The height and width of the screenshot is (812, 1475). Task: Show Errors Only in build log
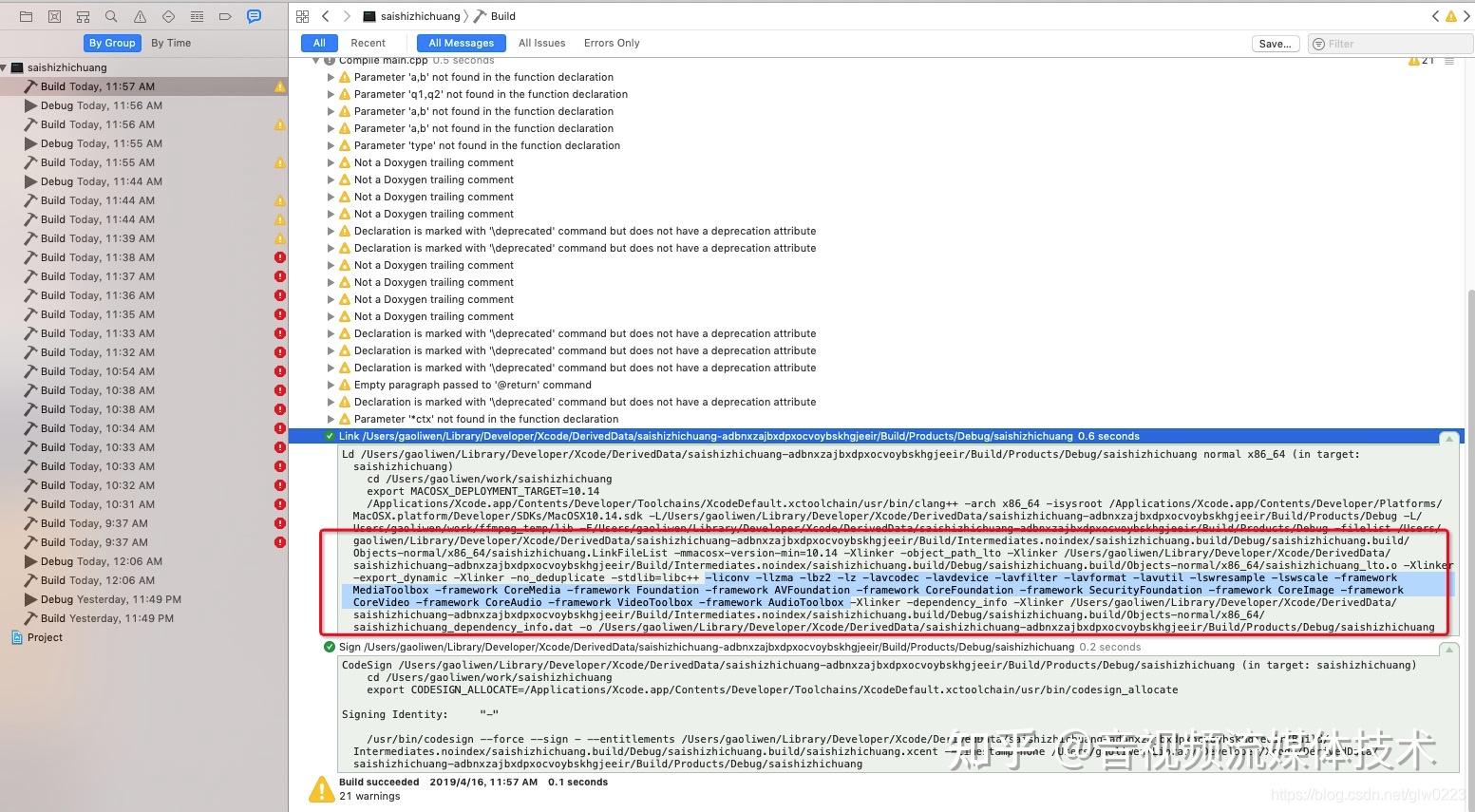click(612, 43)
